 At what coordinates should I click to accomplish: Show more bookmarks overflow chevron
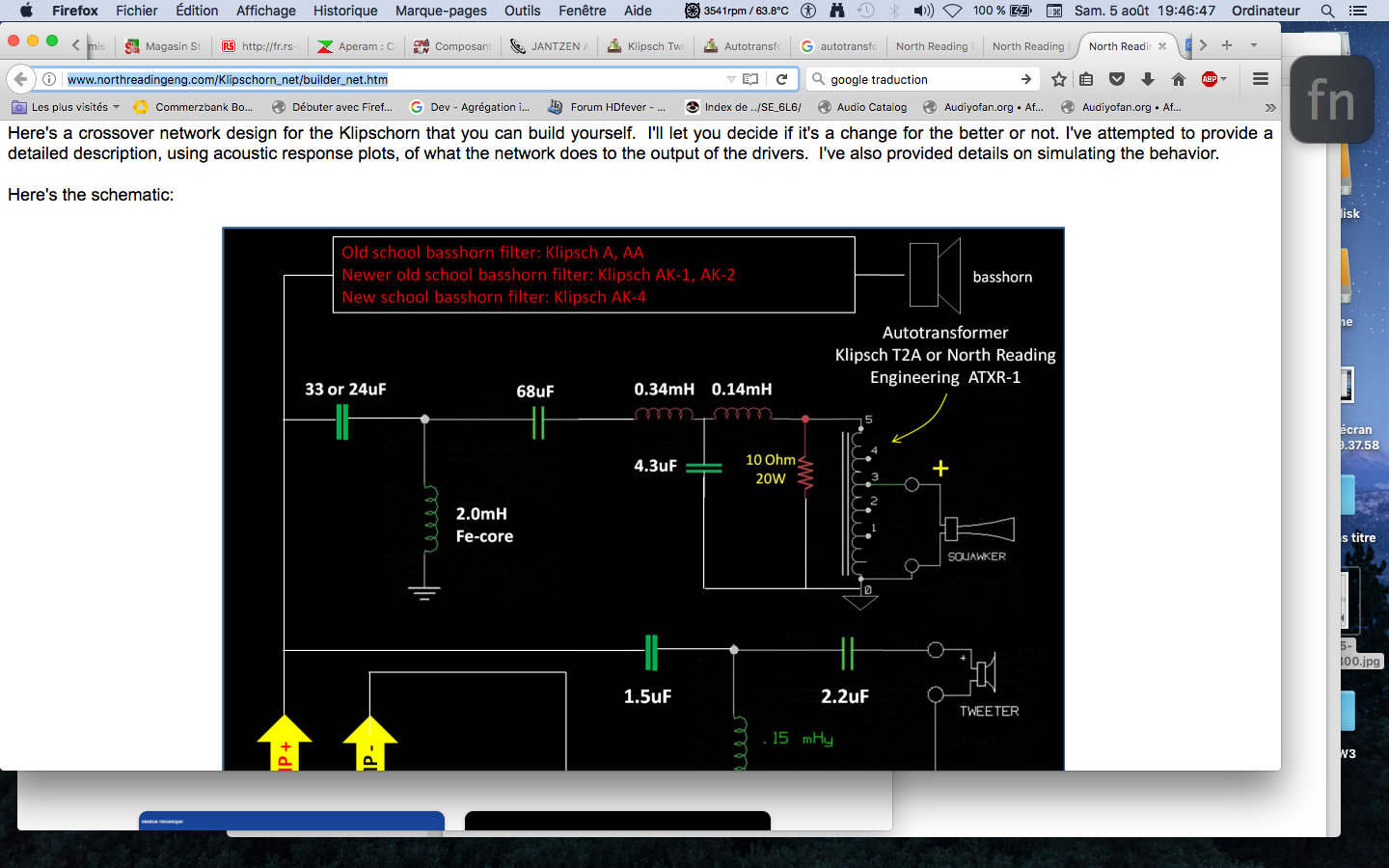coord(1269,107)
